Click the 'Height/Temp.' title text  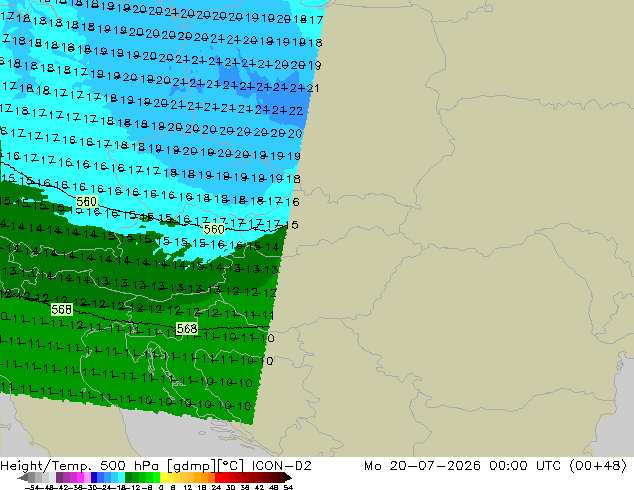pos(45,466)
